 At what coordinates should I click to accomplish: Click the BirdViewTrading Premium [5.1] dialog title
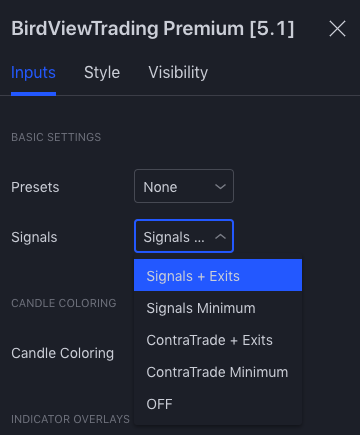click(x=152, y=29)
